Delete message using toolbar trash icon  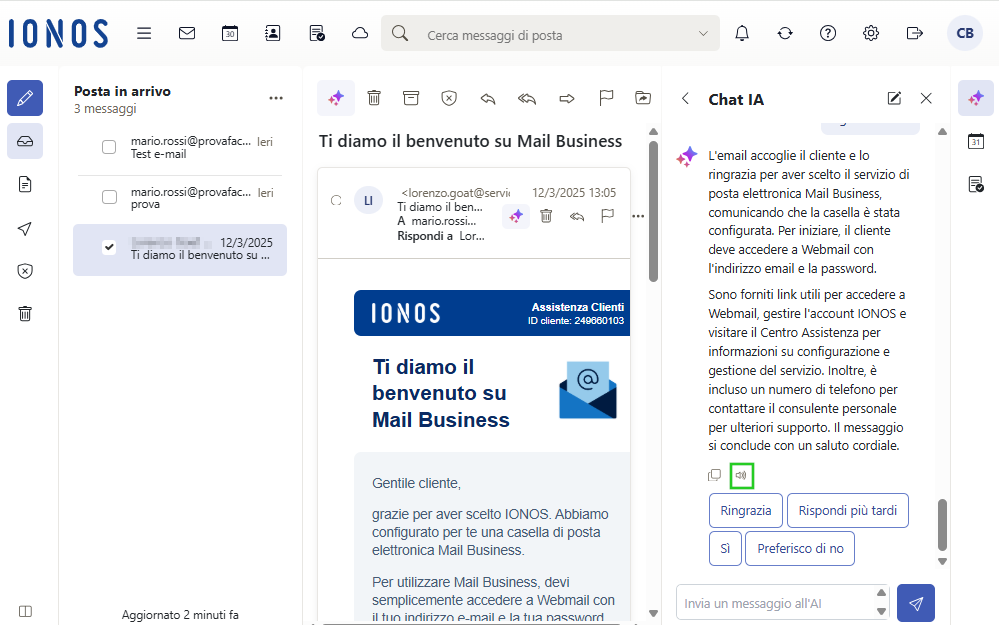[374, 98]
